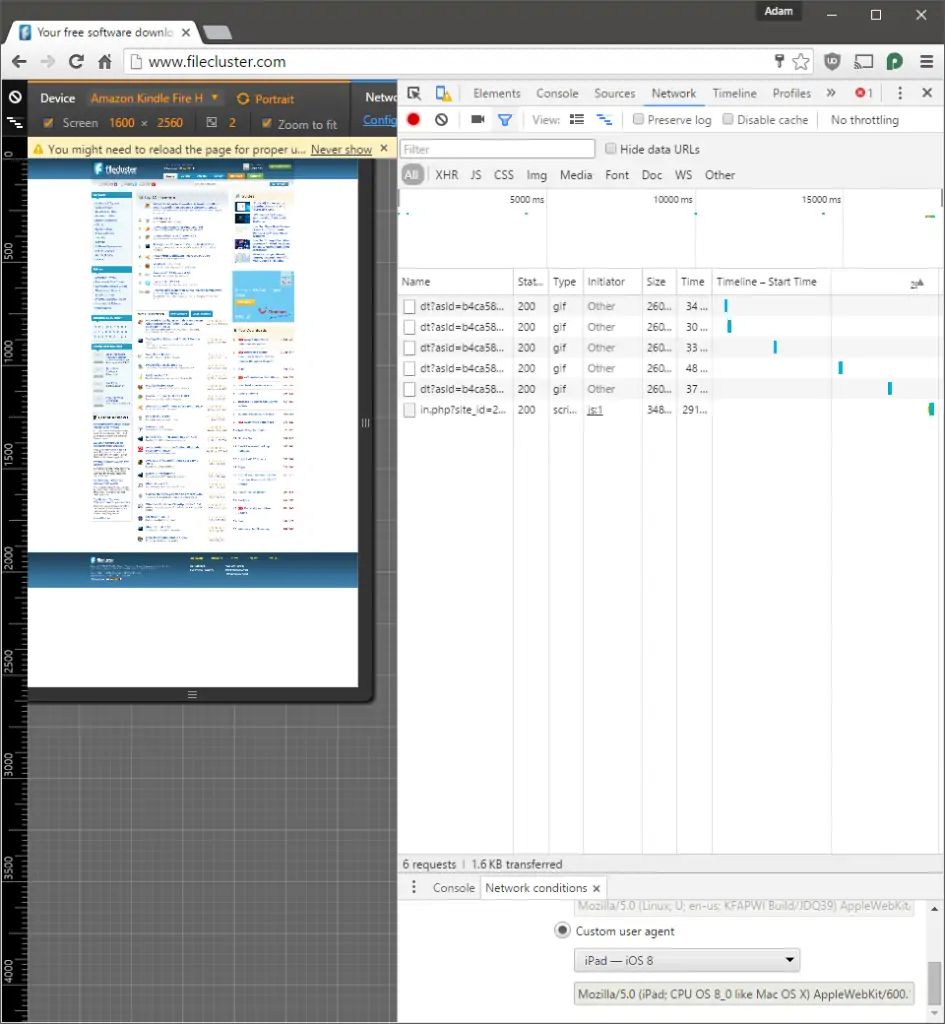945x1024 pixels.
Task: Select the overview waterfall view icon
Action: point(604,120)
